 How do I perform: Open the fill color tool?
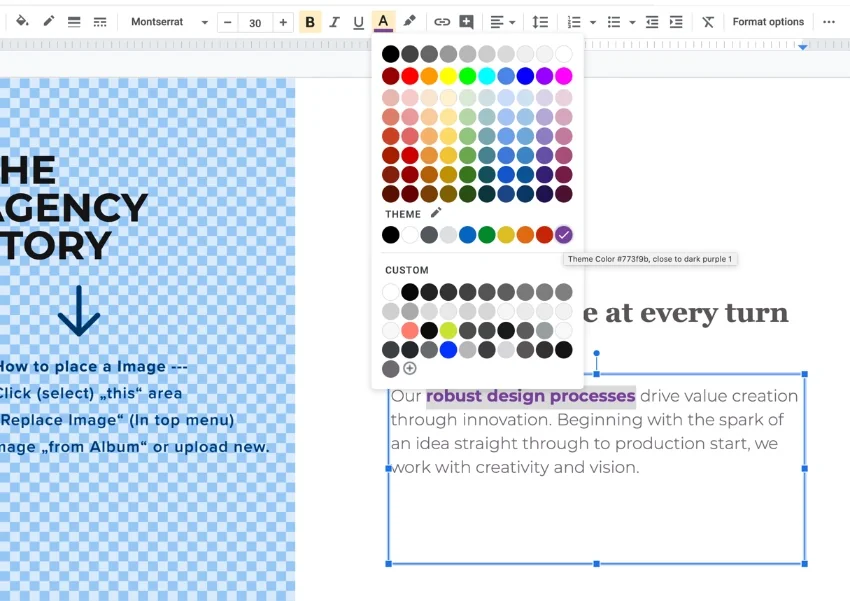[23, 21]
